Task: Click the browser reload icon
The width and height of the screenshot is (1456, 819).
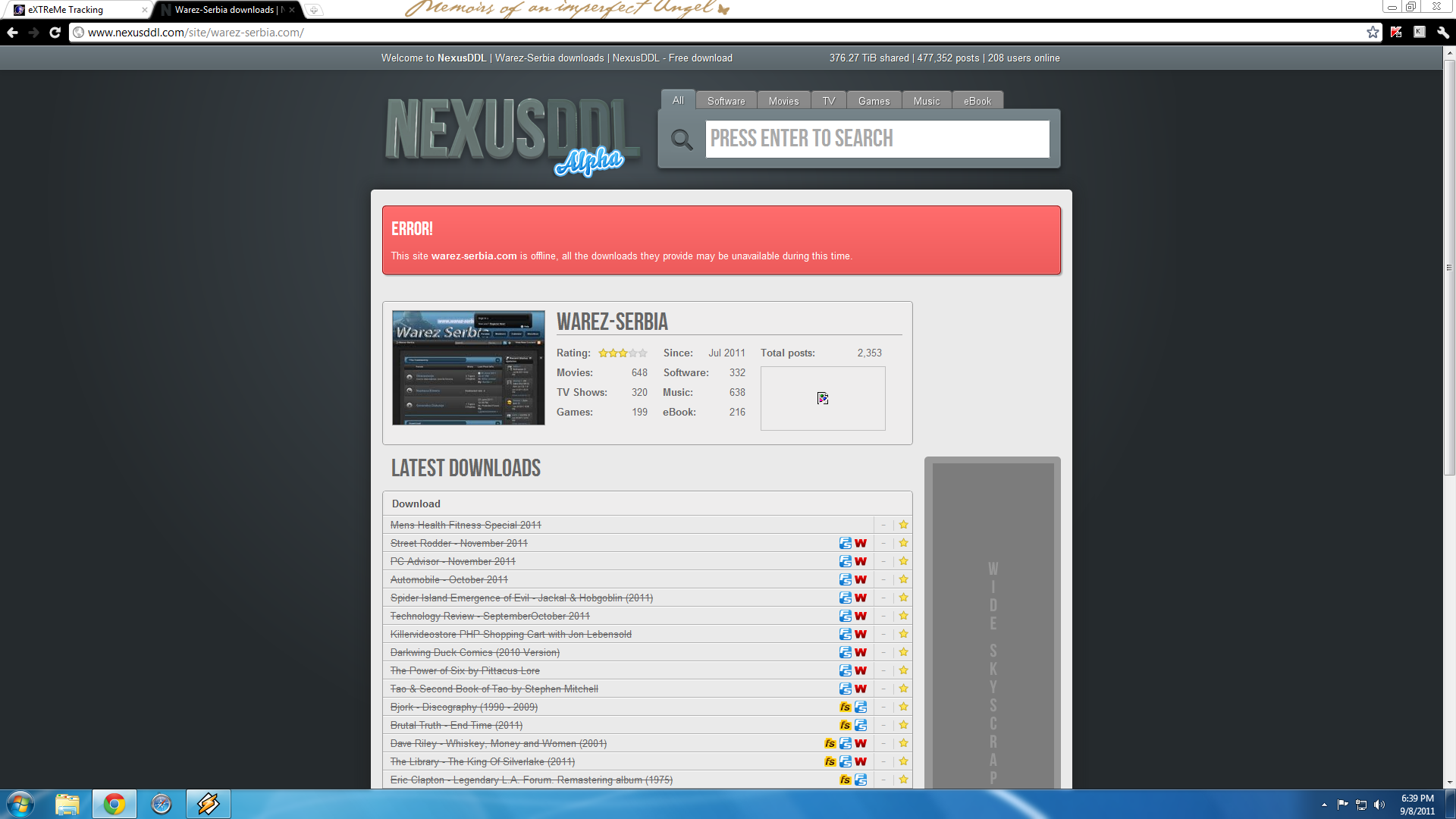Action: pyautogui.click(x=55, y=33)
